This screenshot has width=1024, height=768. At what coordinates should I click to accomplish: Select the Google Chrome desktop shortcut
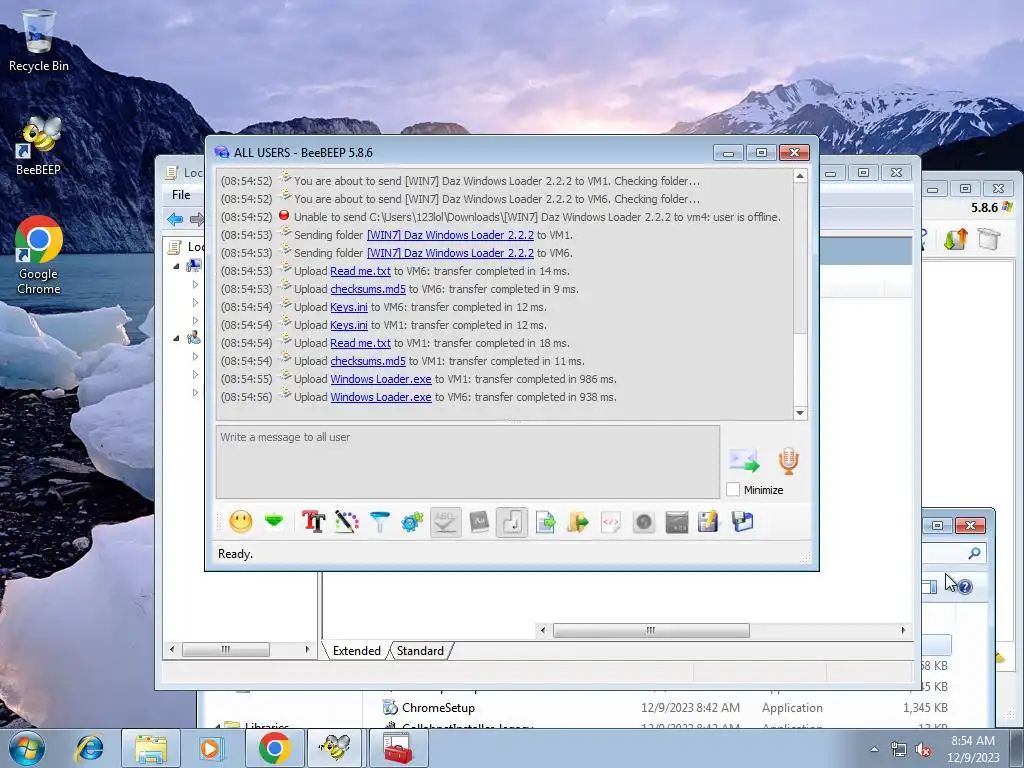click(x=39, y=255)
